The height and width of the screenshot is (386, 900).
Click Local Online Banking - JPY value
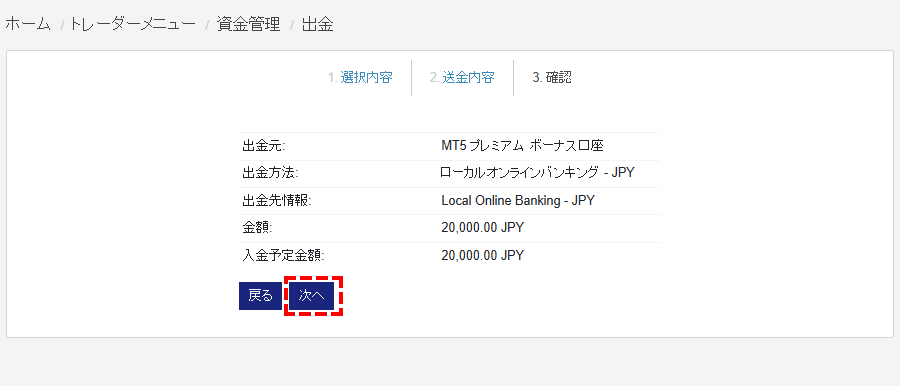pyautogui.click(x=518, y=200)
